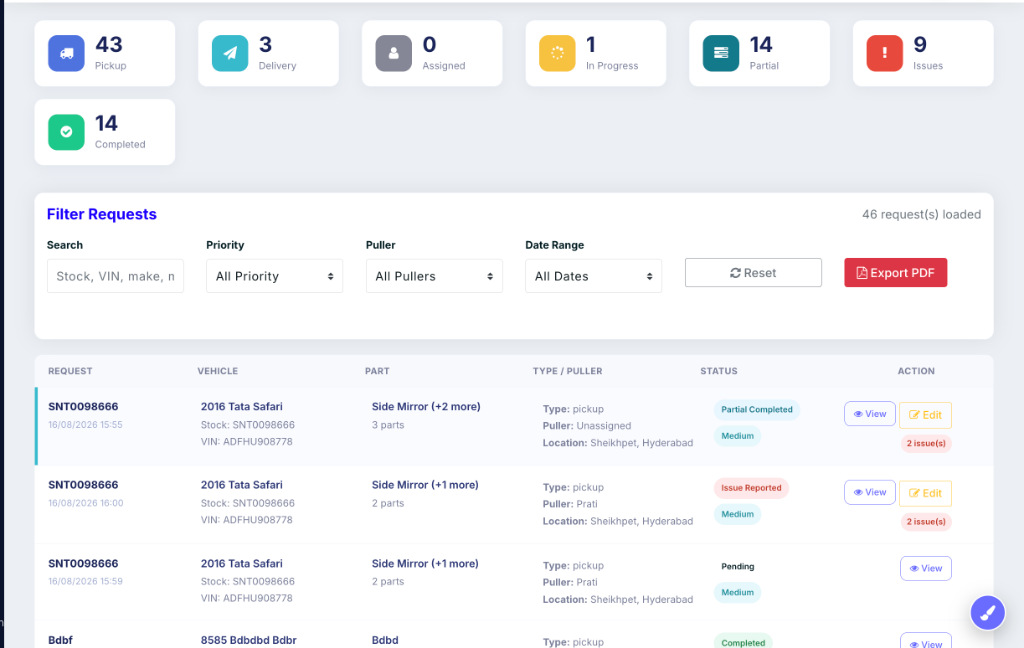Select the Issues count card showing 9

(923, 53)
